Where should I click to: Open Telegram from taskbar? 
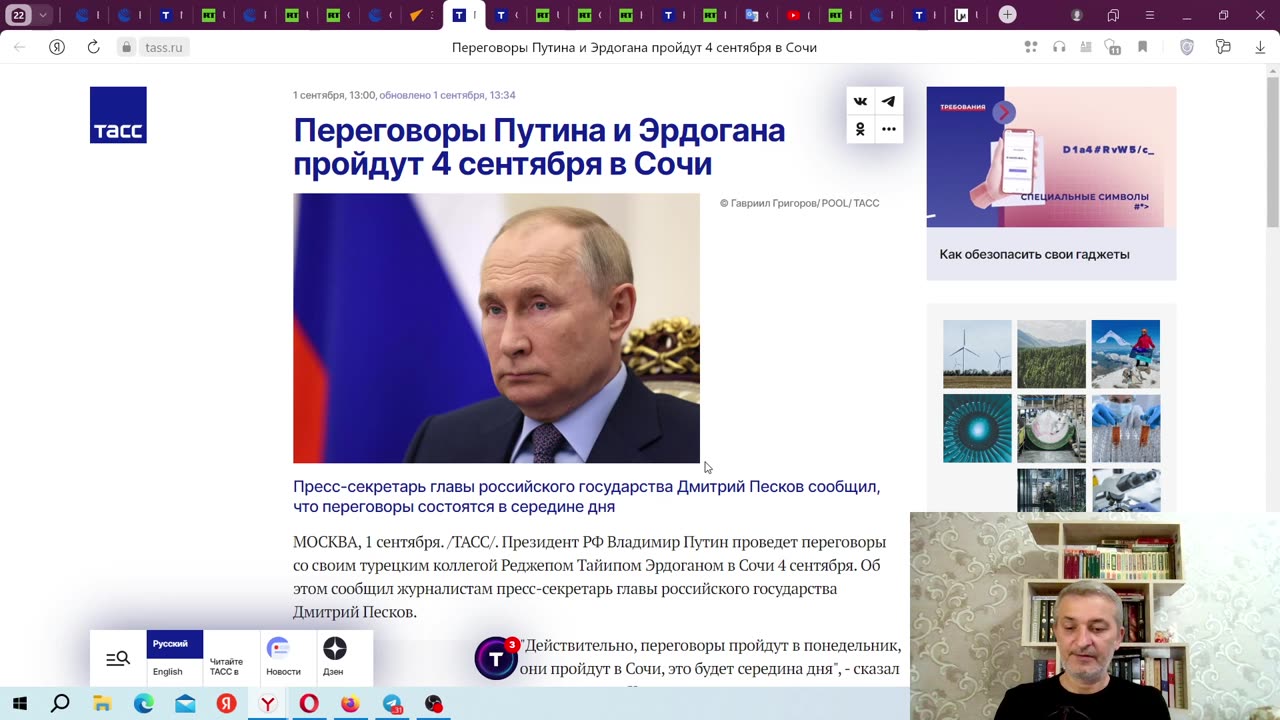(392, 704)
